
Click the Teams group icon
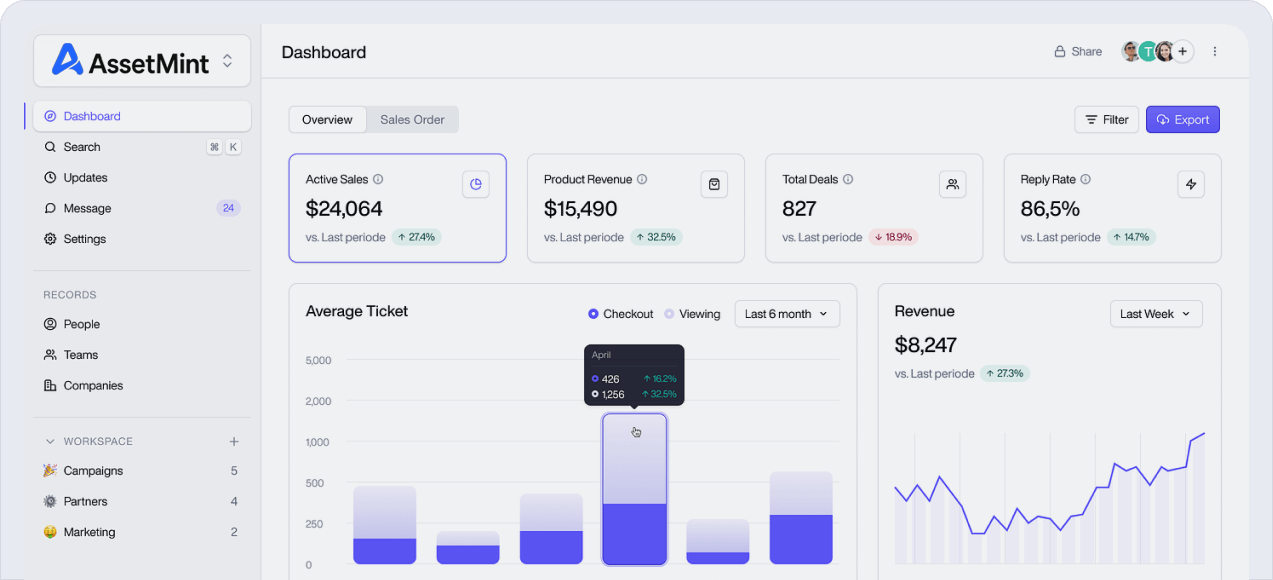pyautogui.click(x=50, y=355)
